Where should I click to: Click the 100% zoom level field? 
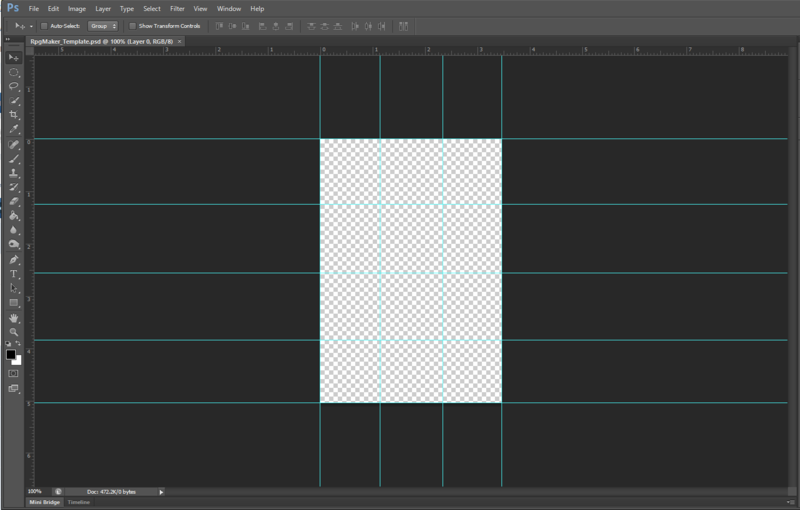[35, 492]
